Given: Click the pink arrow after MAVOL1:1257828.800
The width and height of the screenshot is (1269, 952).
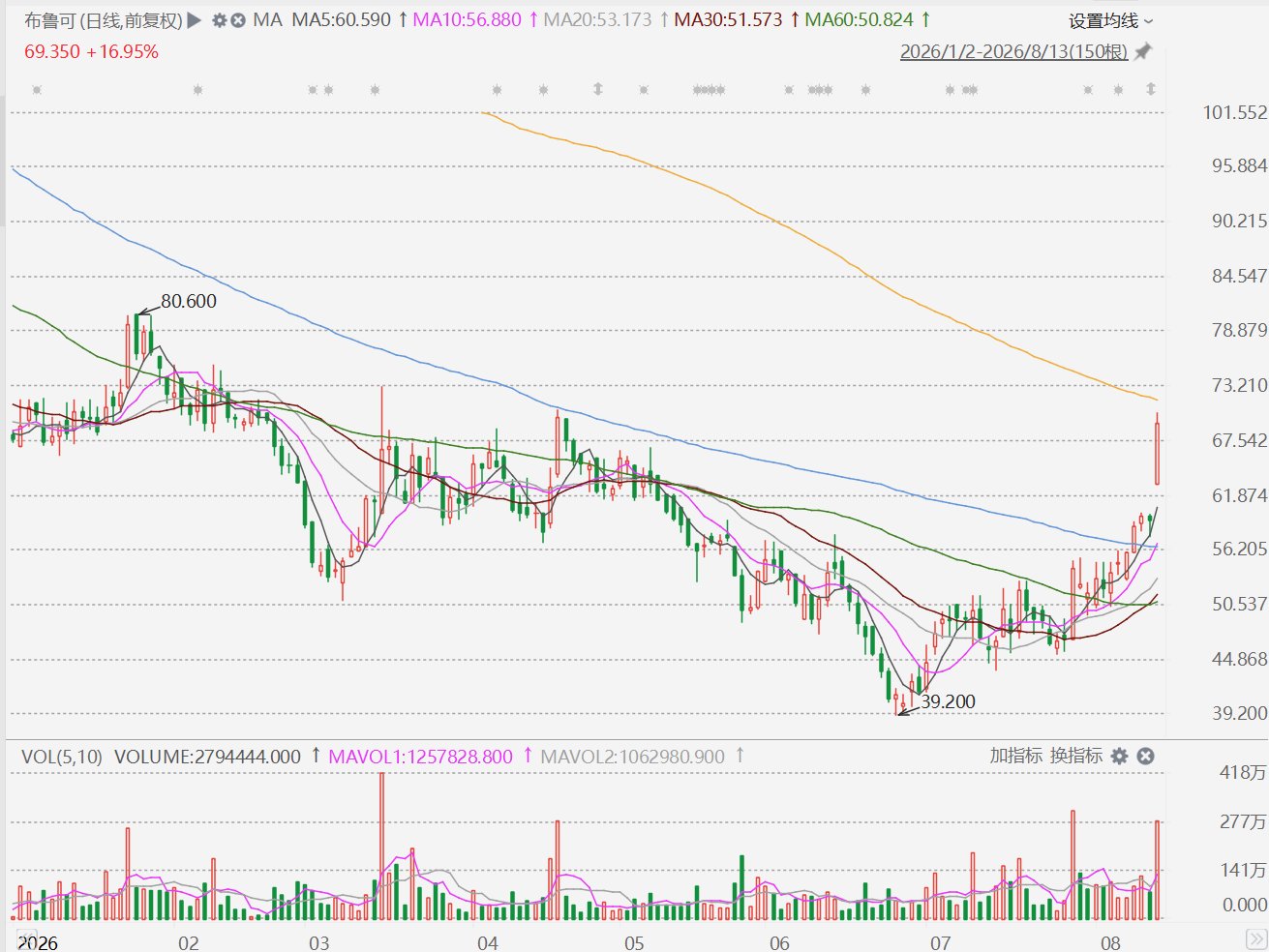Looking at the screenshot, I should (x=528, y=756).
